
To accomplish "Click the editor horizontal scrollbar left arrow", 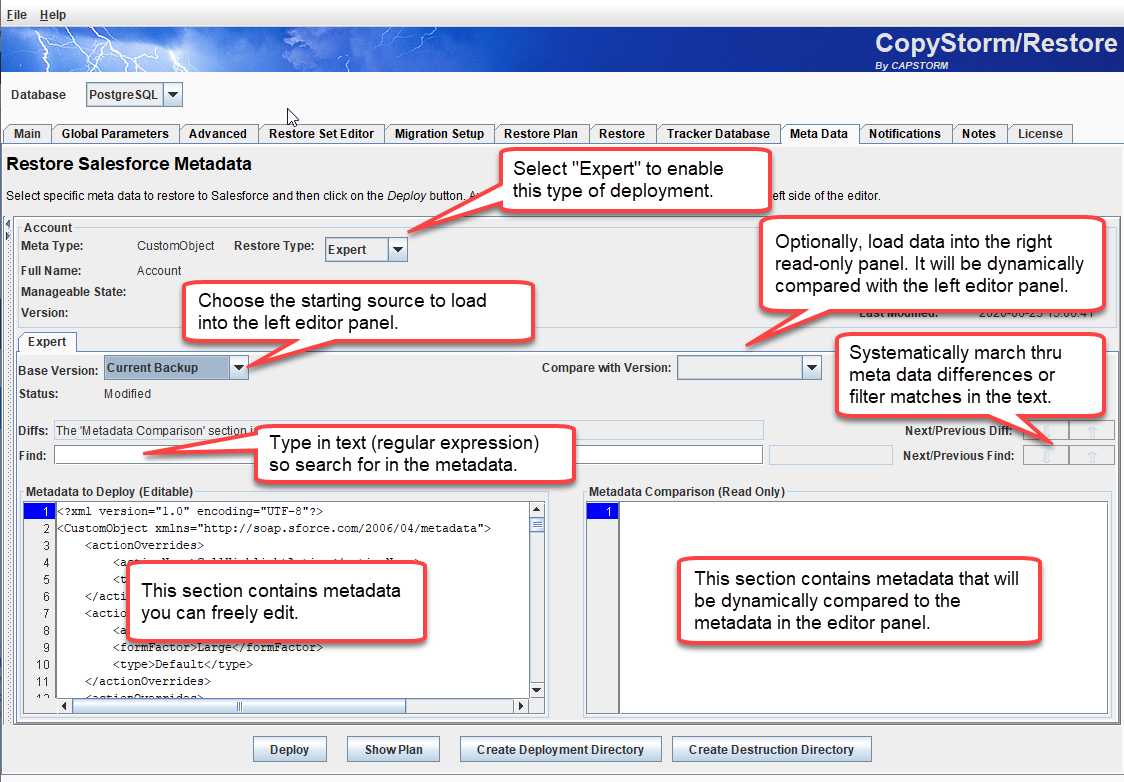I will point(64,706).
